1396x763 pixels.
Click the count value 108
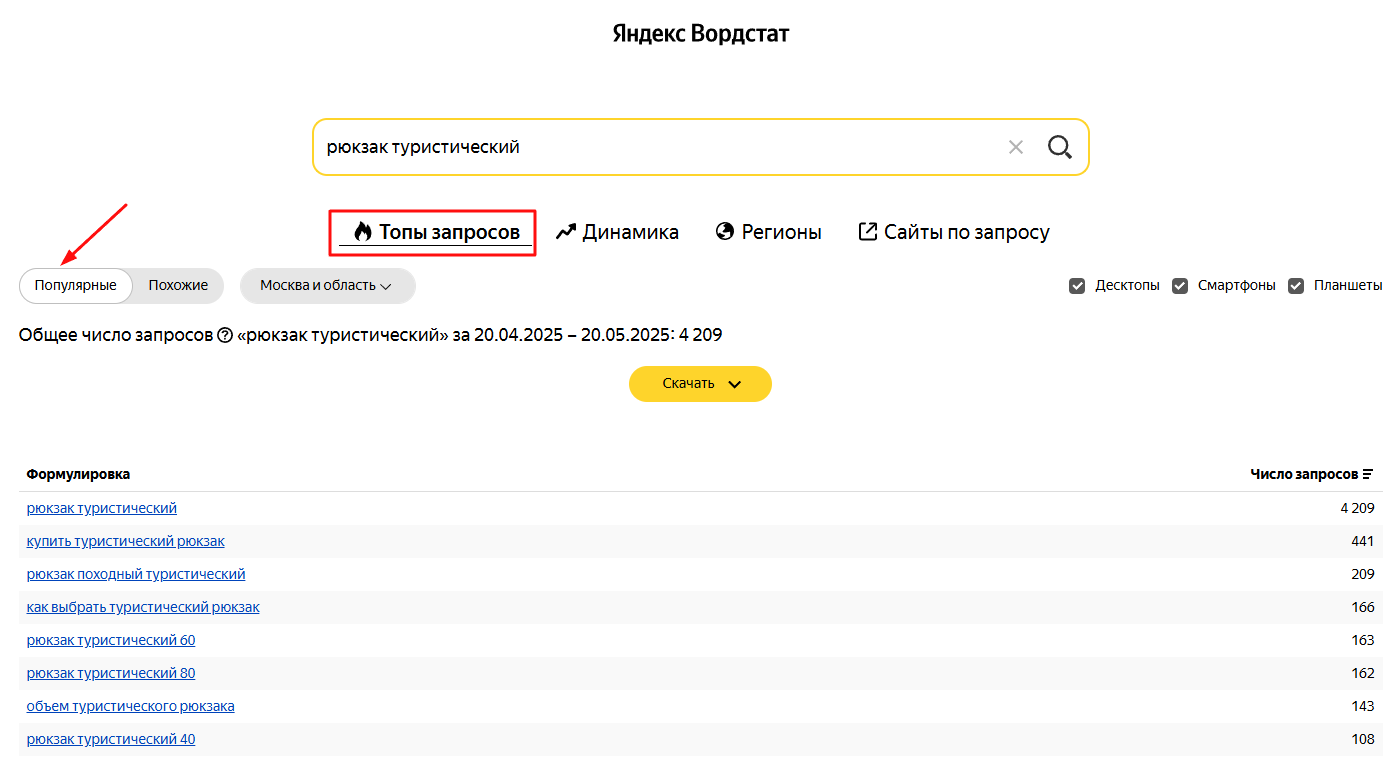click(x=1363, y=739)
